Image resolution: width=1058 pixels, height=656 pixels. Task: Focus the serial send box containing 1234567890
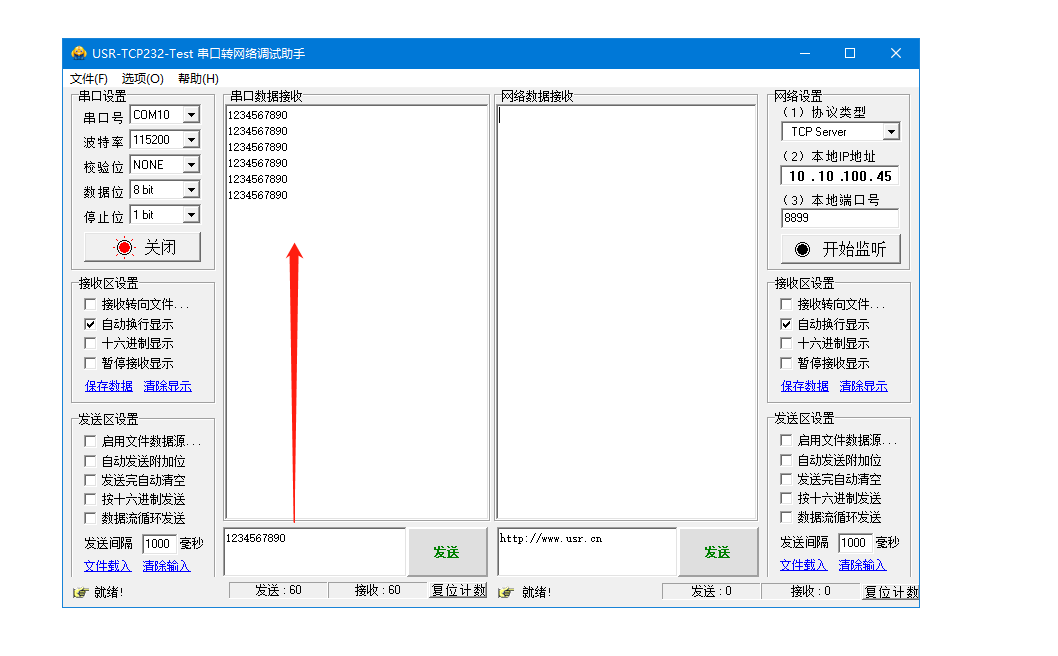pos(315,552)
